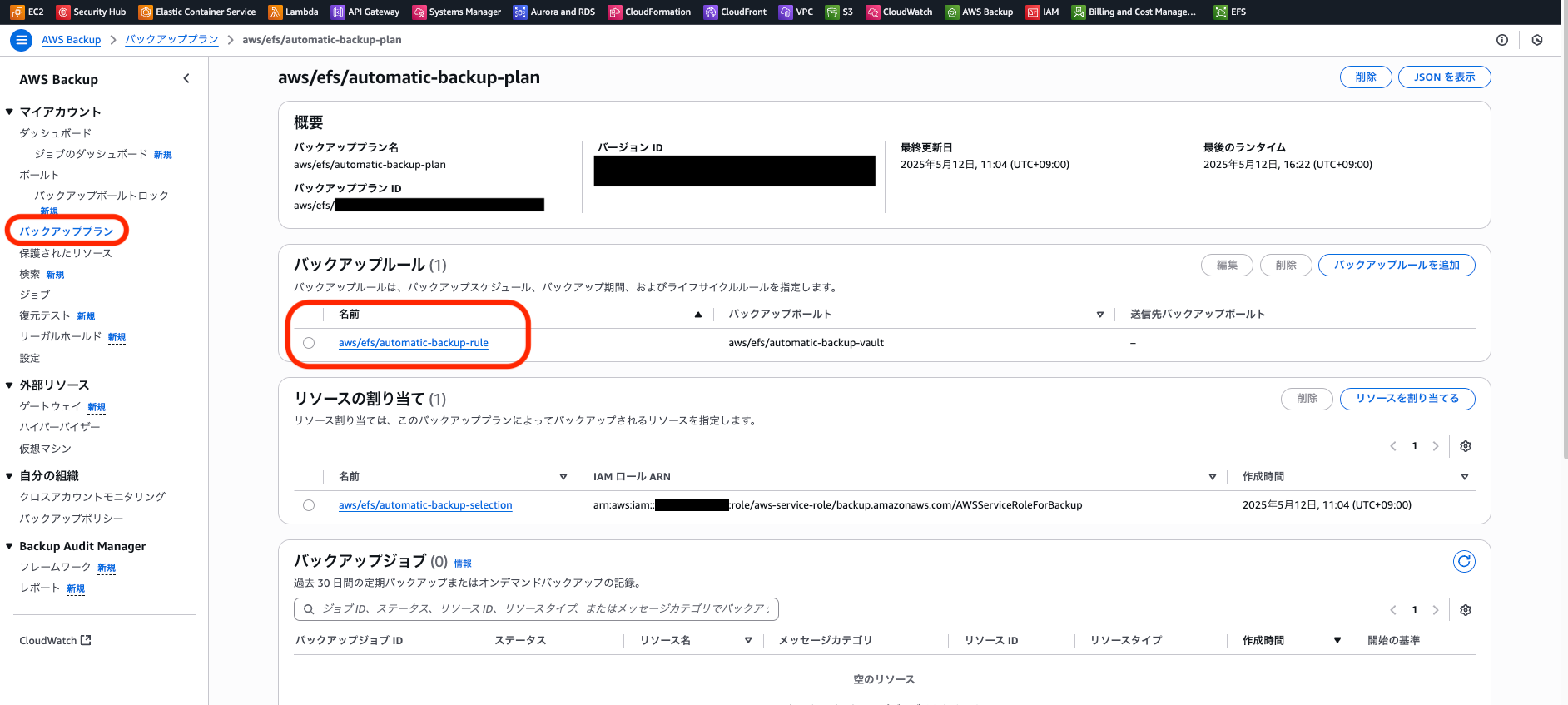This screenshot has height=705, width=1568.
Task: Open 復元テスト in side navigation
Action: (x=45, y=315)
